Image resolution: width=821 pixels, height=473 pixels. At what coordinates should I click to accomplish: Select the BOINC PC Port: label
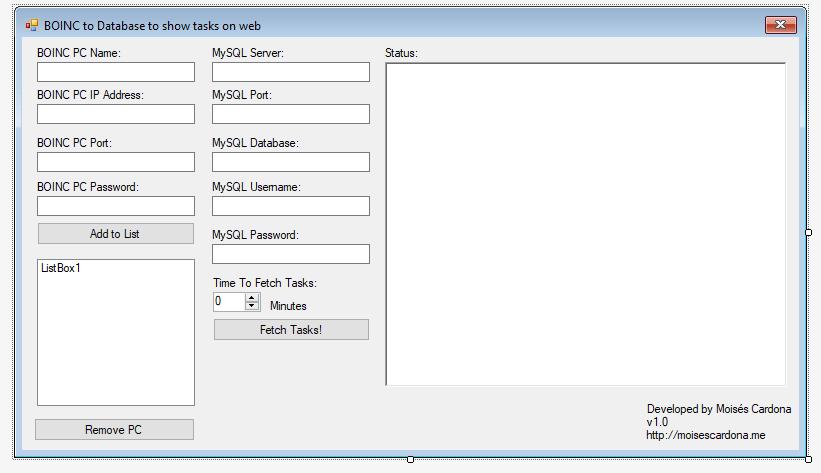pos(74,143)
